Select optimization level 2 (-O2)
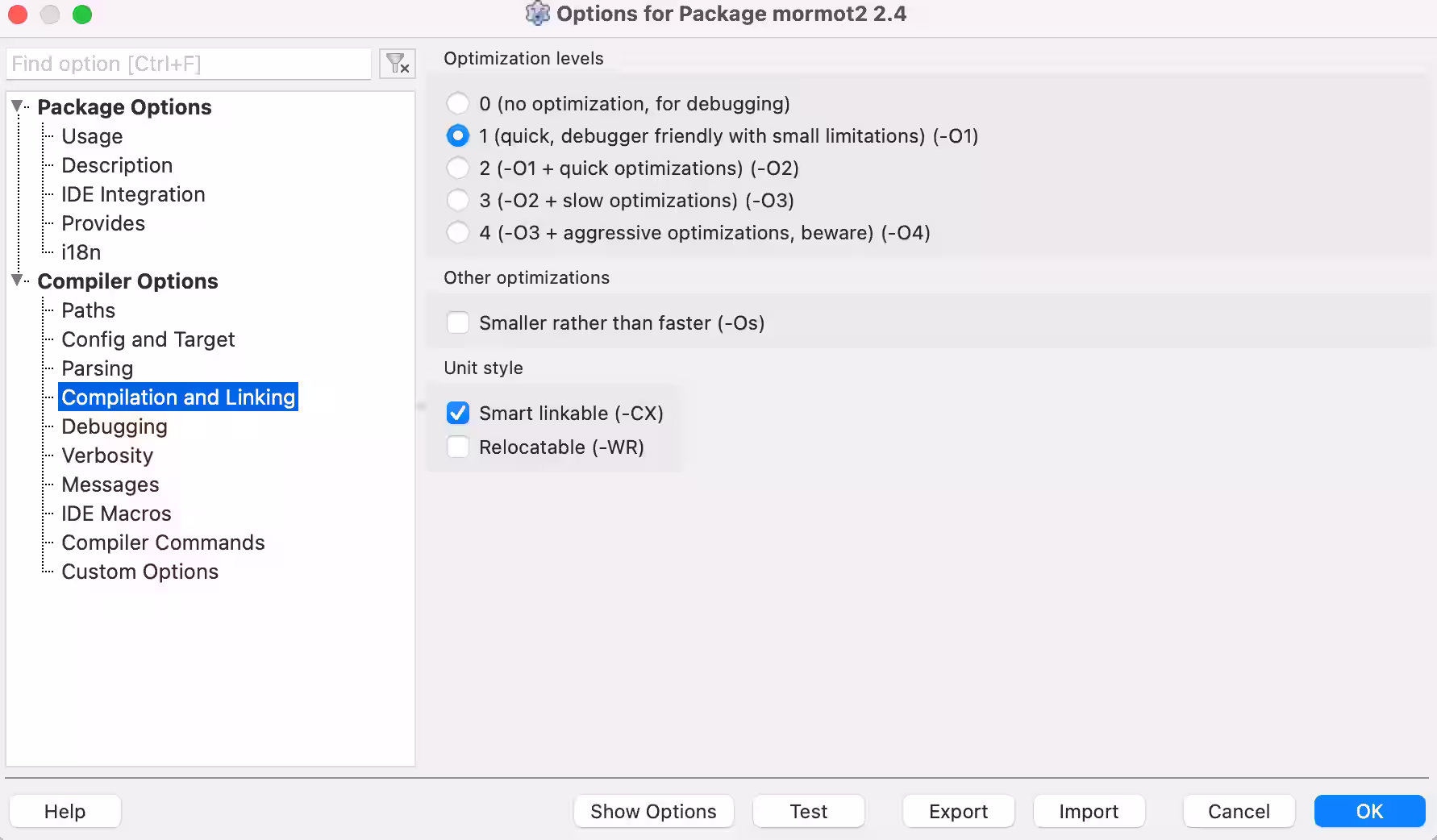1437x840 pixels. [457, 168]
